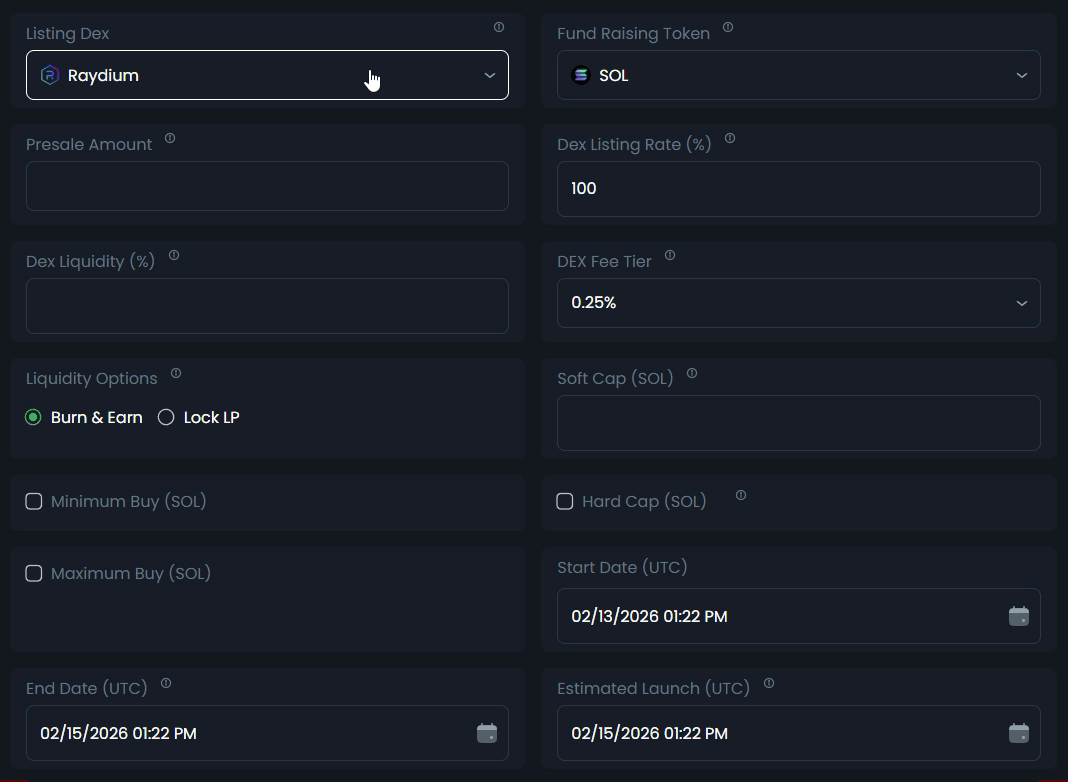Open the DEX Fee Tier 0.25% dropdown
Image resolution: width=1068 pixels, height=782 pixels.
point(798,302)
